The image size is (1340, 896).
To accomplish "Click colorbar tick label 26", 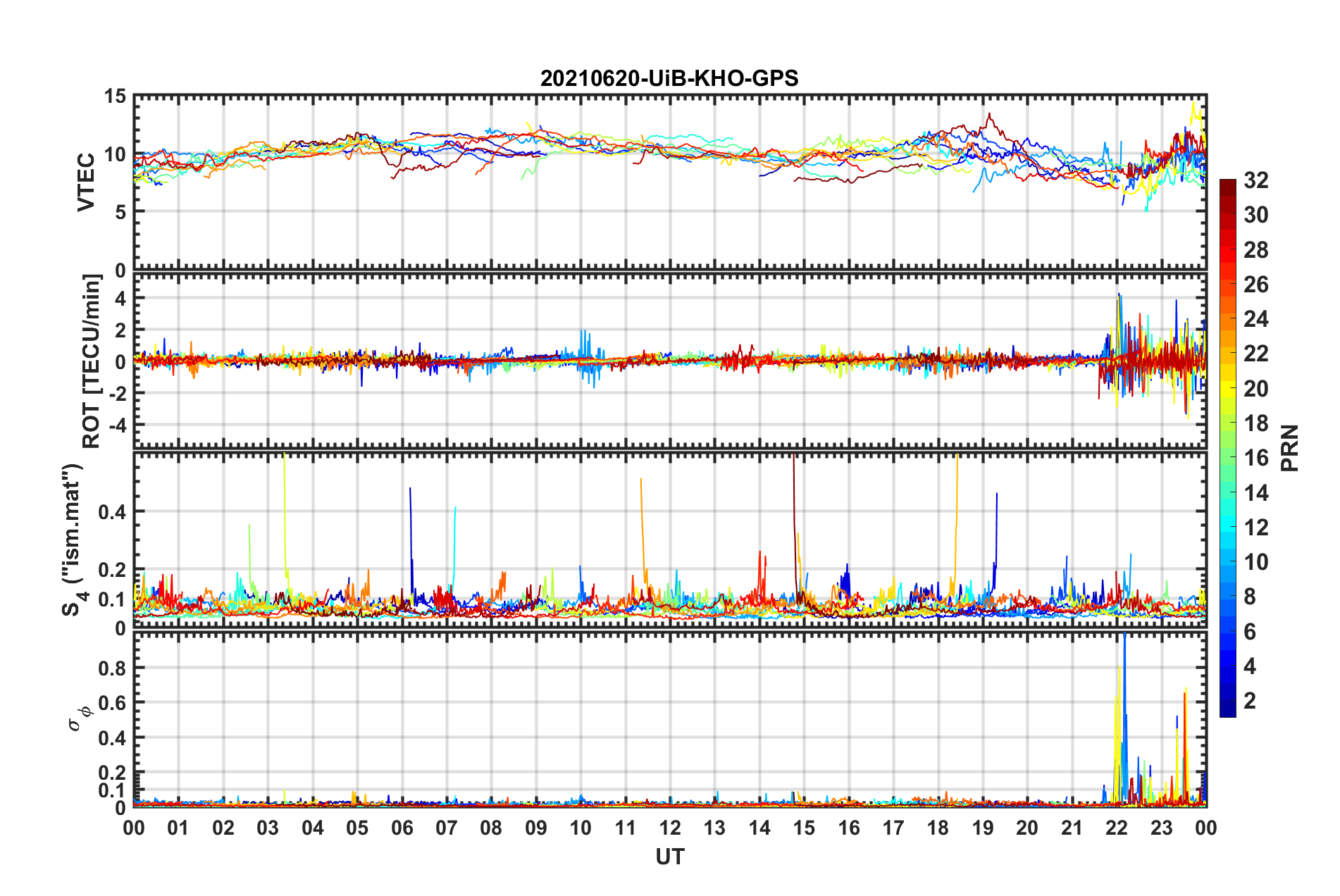I will [x=1255, y=285].
